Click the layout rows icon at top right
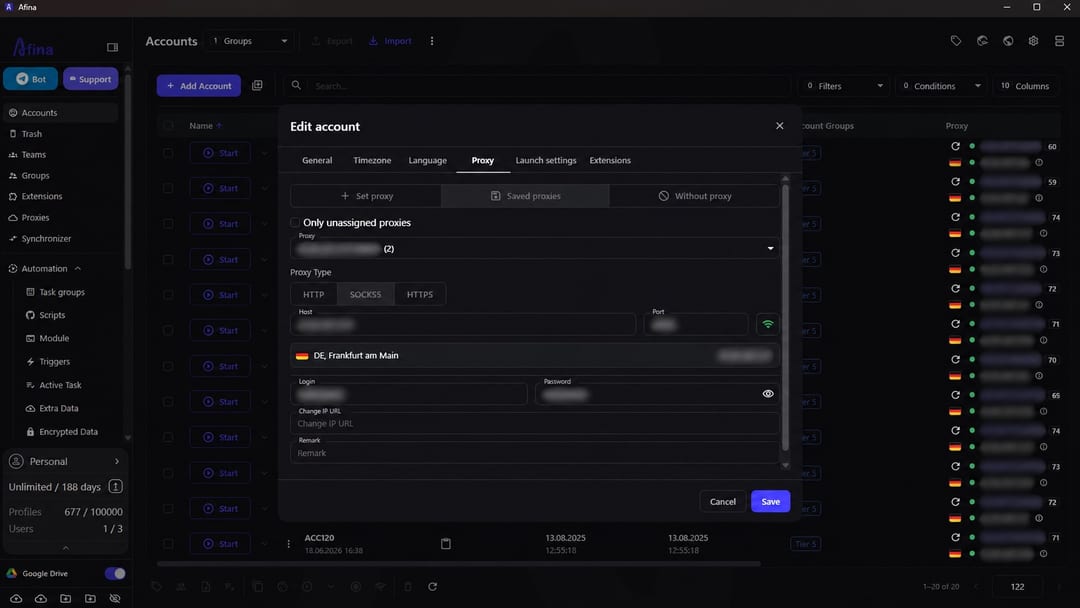1080x608 pixels. click(1059, 41)
